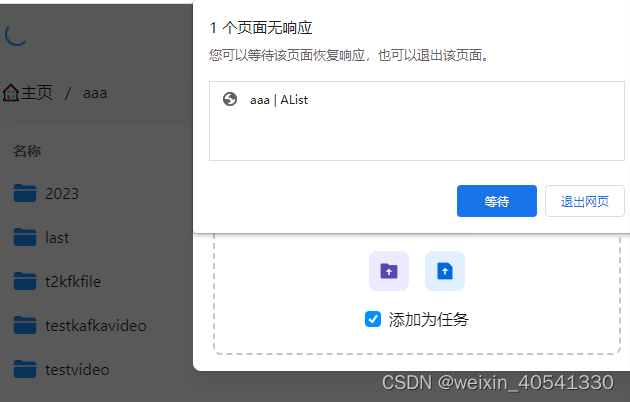630x402 pixels.
Task: Click the testvideo folder icon
Action: pyautogui.click(x=25, y=369)
